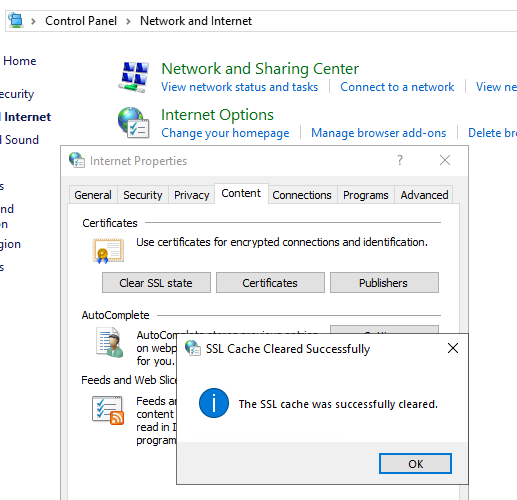Viewport: 517px width, 500px height.
Task: Click Control Panel in the address breadcrumb
Action: click(81, 21)
